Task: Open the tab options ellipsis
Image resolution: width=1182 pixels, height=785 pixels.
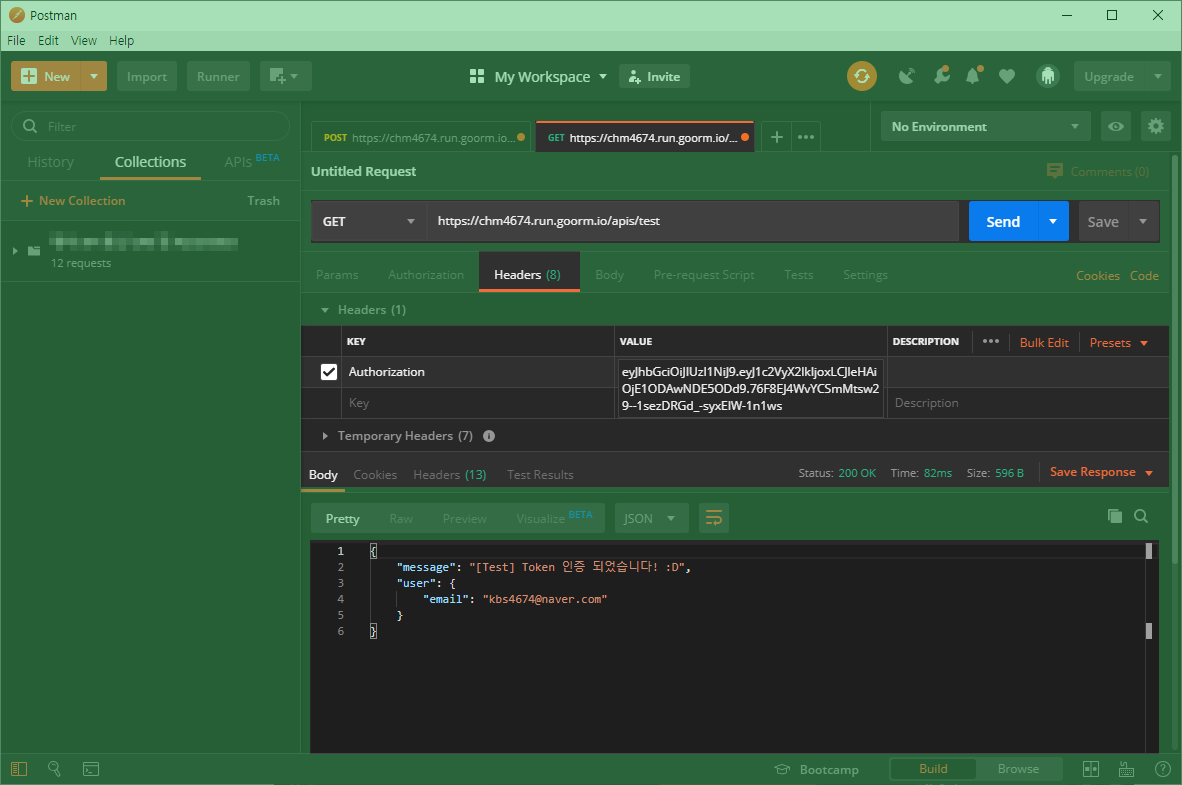Action: [x=806, y=137]
